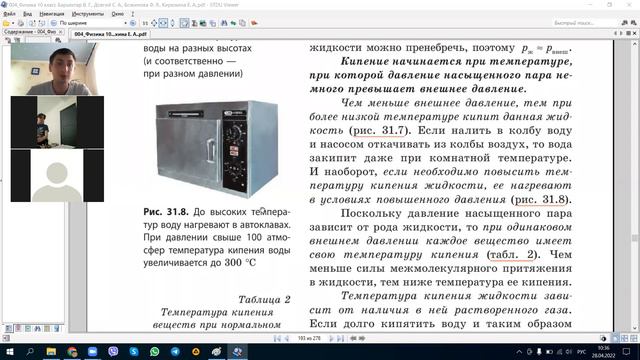Click the select image tool icon
The height and width of the screenshot is (360, 640).
pyautogui.click(x=203, y=23)
